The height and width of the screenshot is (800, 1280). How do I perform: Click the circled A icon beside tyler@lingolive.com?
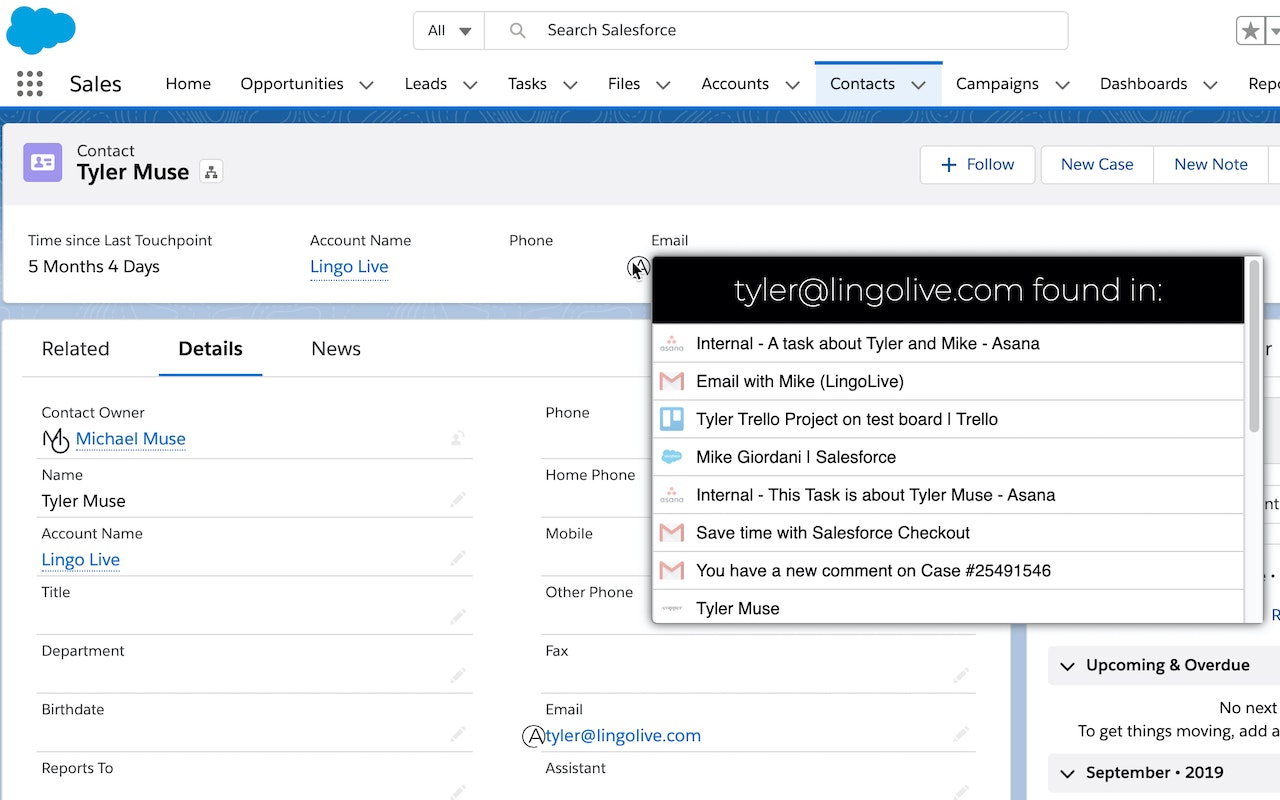click(534, 736)
